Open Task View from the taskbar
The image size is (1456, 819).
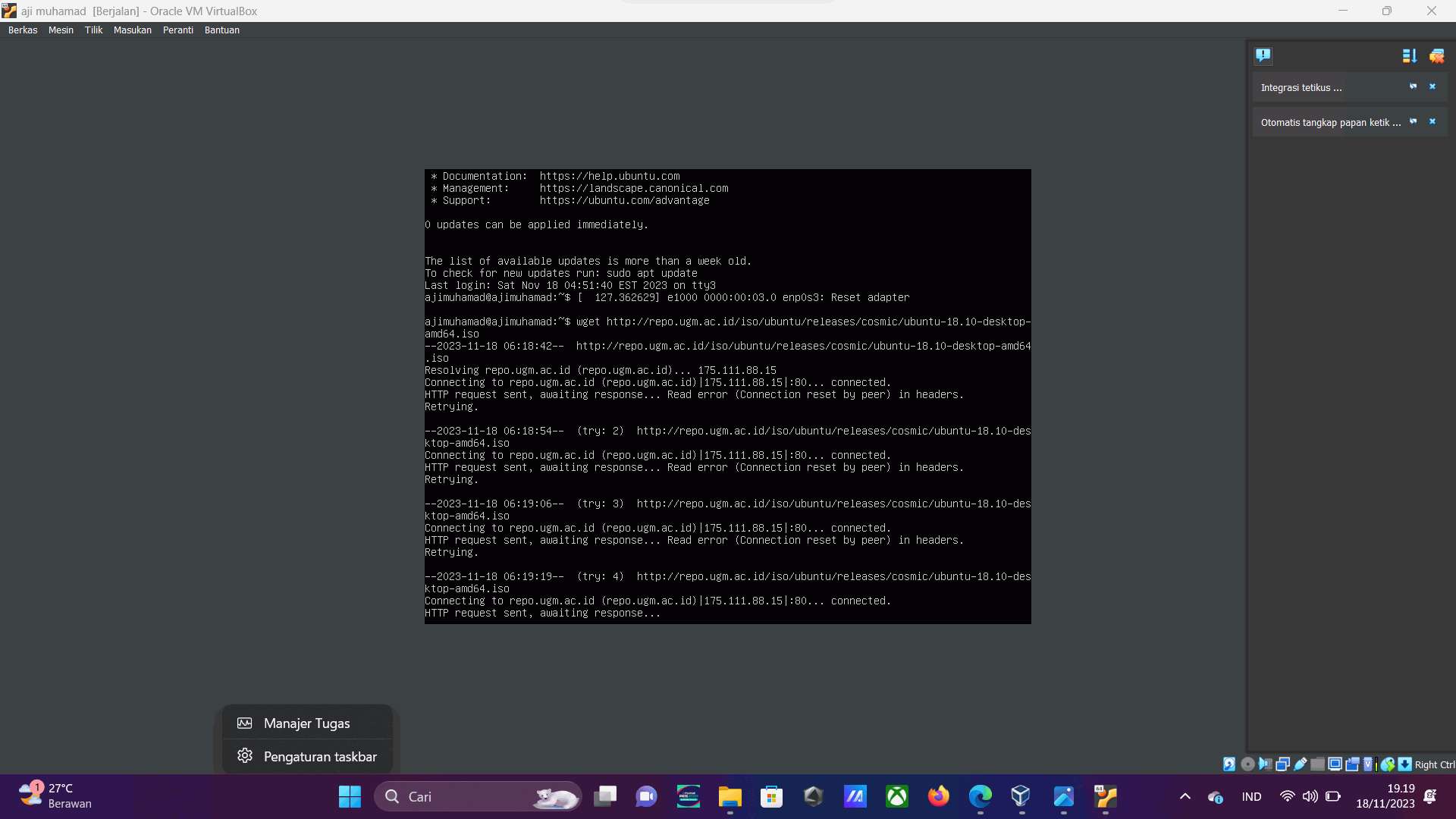(605, 796)
